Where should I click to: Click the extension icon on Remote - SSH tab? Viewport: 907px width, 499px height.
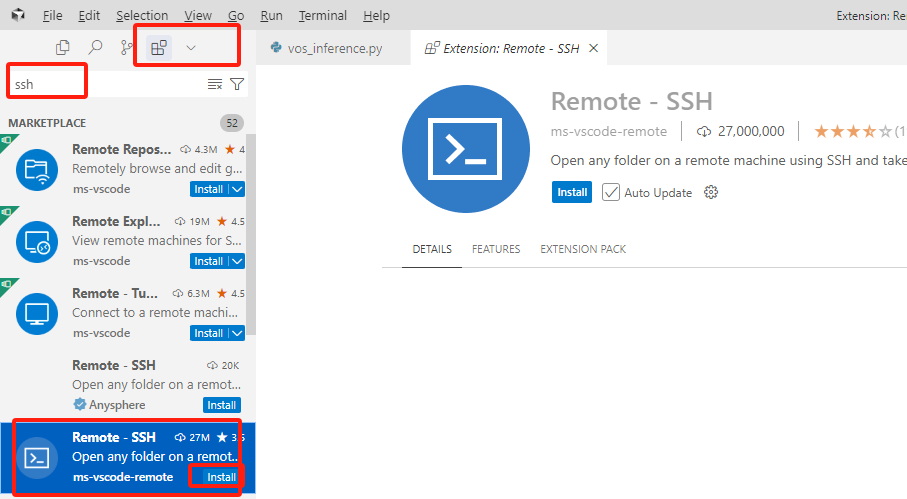click(431, 48)
